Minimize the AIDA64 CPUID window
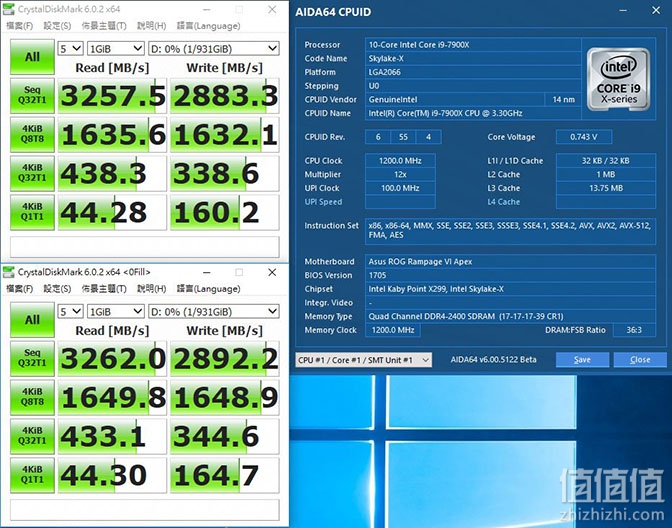The height and width of the screenshot is (528, 672). coord(623,10)
